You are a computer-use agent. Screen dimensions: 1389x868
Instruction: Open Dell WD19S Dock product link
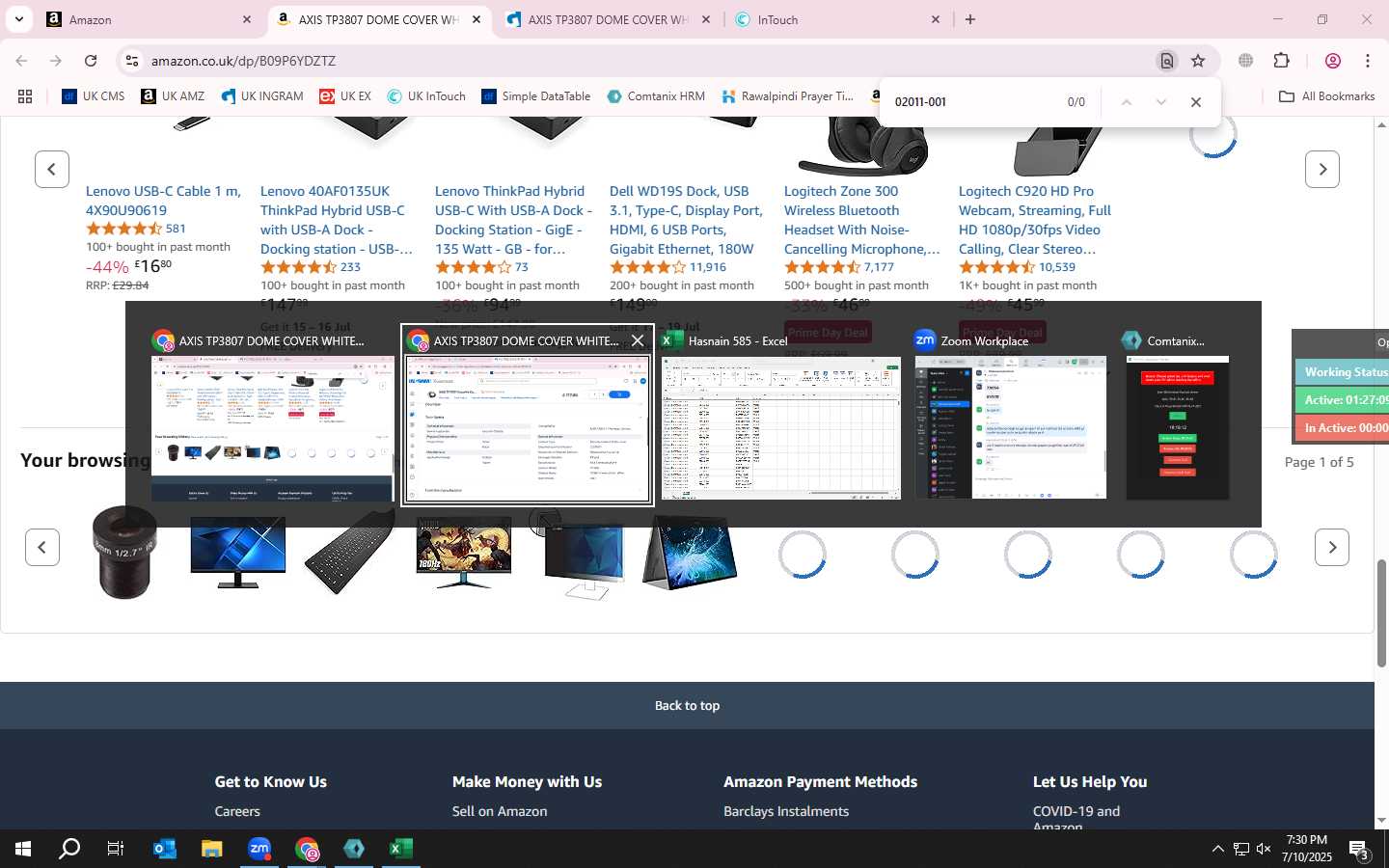[x=686, y=220]
